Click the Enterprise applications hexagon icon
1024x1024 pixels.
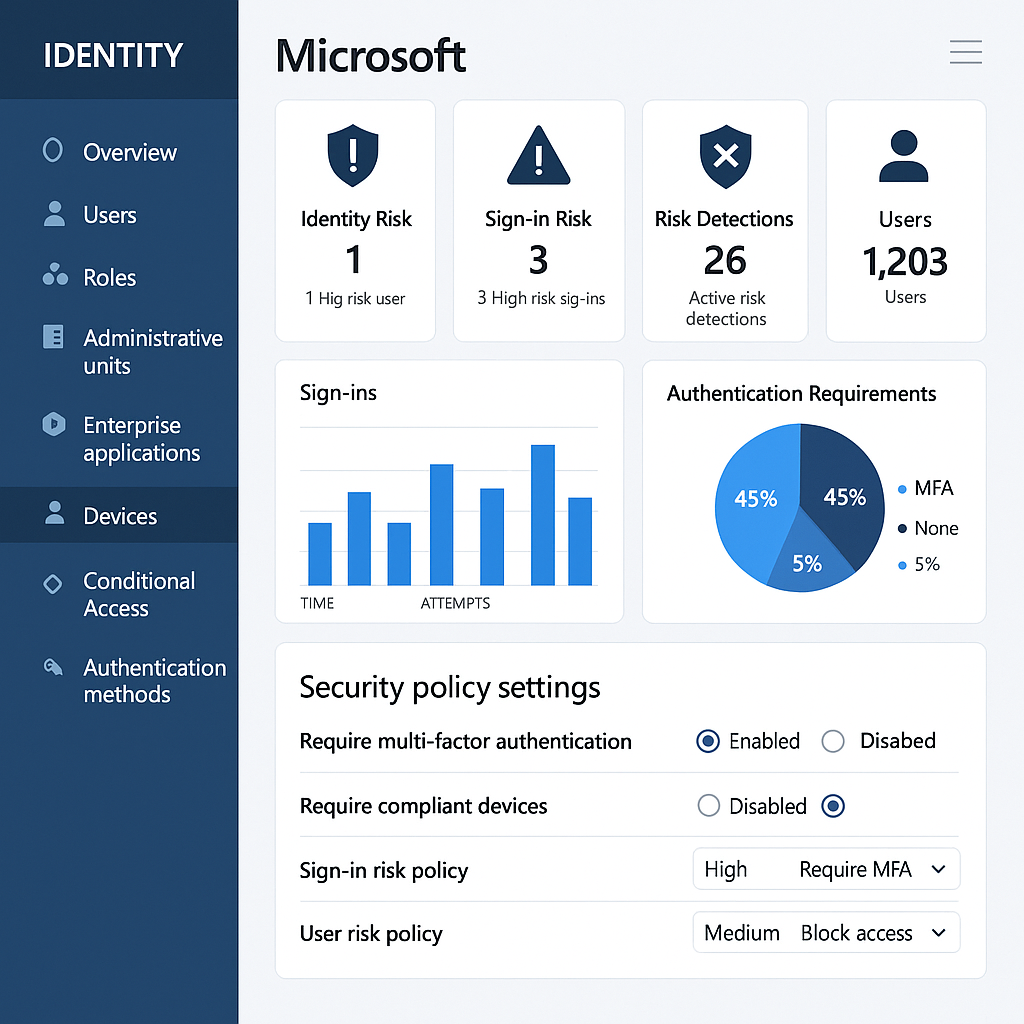click(x=54, y=424)
